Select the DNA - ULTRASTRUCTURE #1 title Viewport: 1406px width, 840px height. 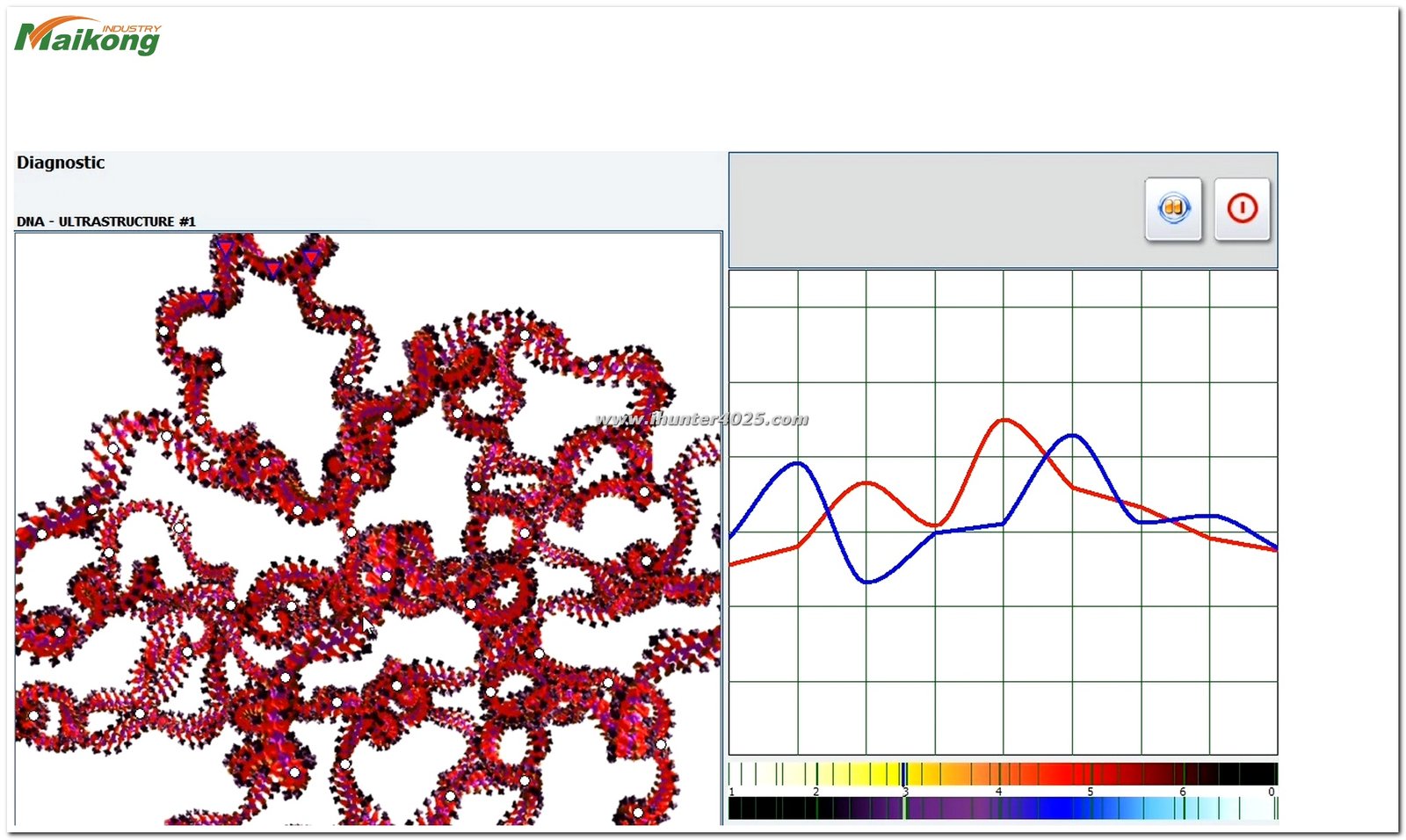tap(105, 221)
